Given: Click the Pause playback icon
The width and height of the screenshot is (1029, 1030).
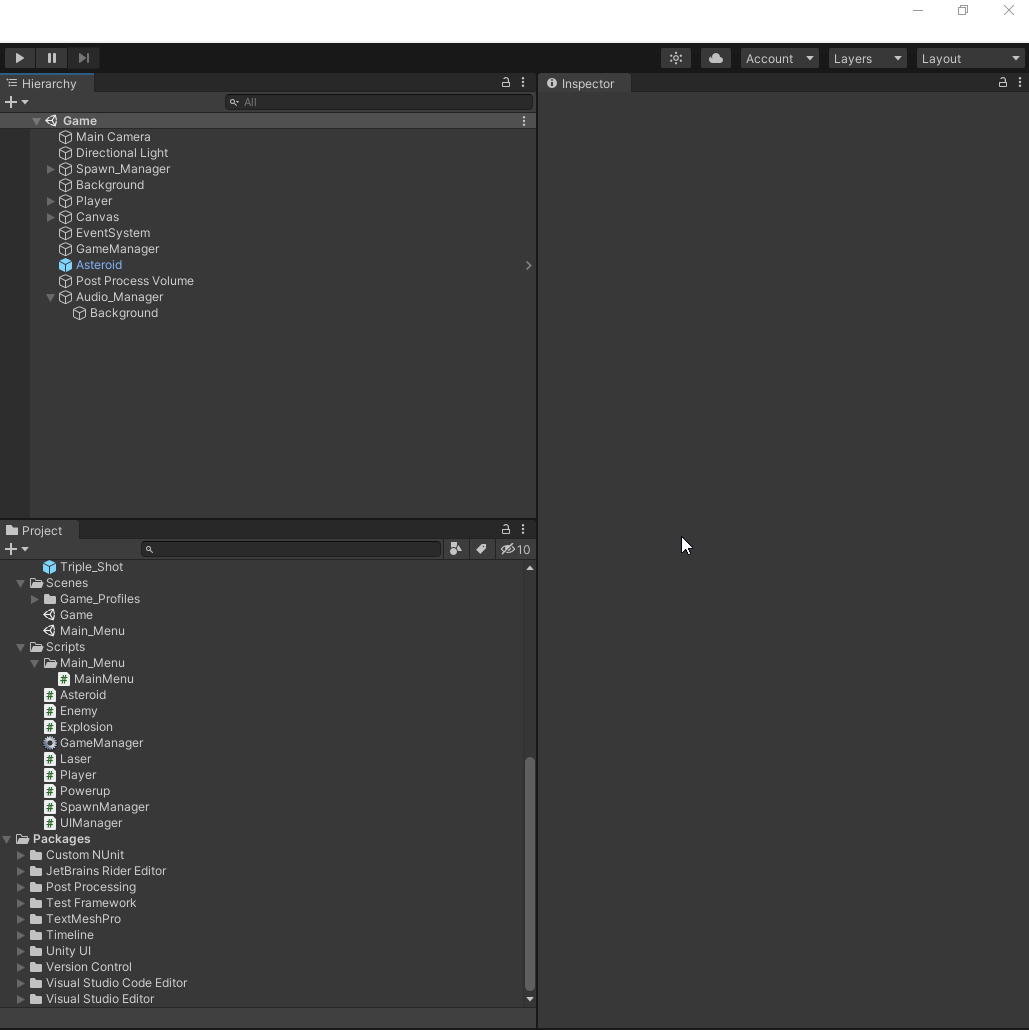Looking at the screenshot, I should pyautogui.click(x=51, y=57).
